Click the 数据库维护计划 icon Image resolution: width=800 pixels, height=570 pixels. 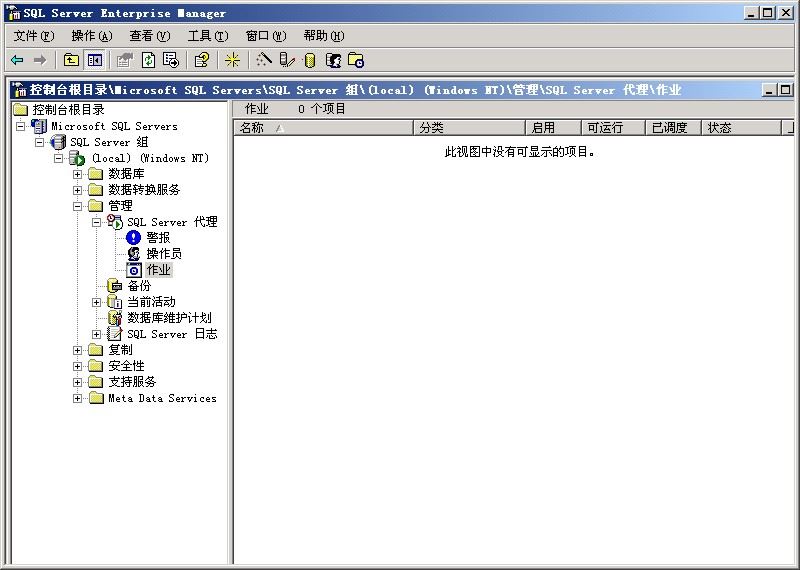tap(115, 318)
